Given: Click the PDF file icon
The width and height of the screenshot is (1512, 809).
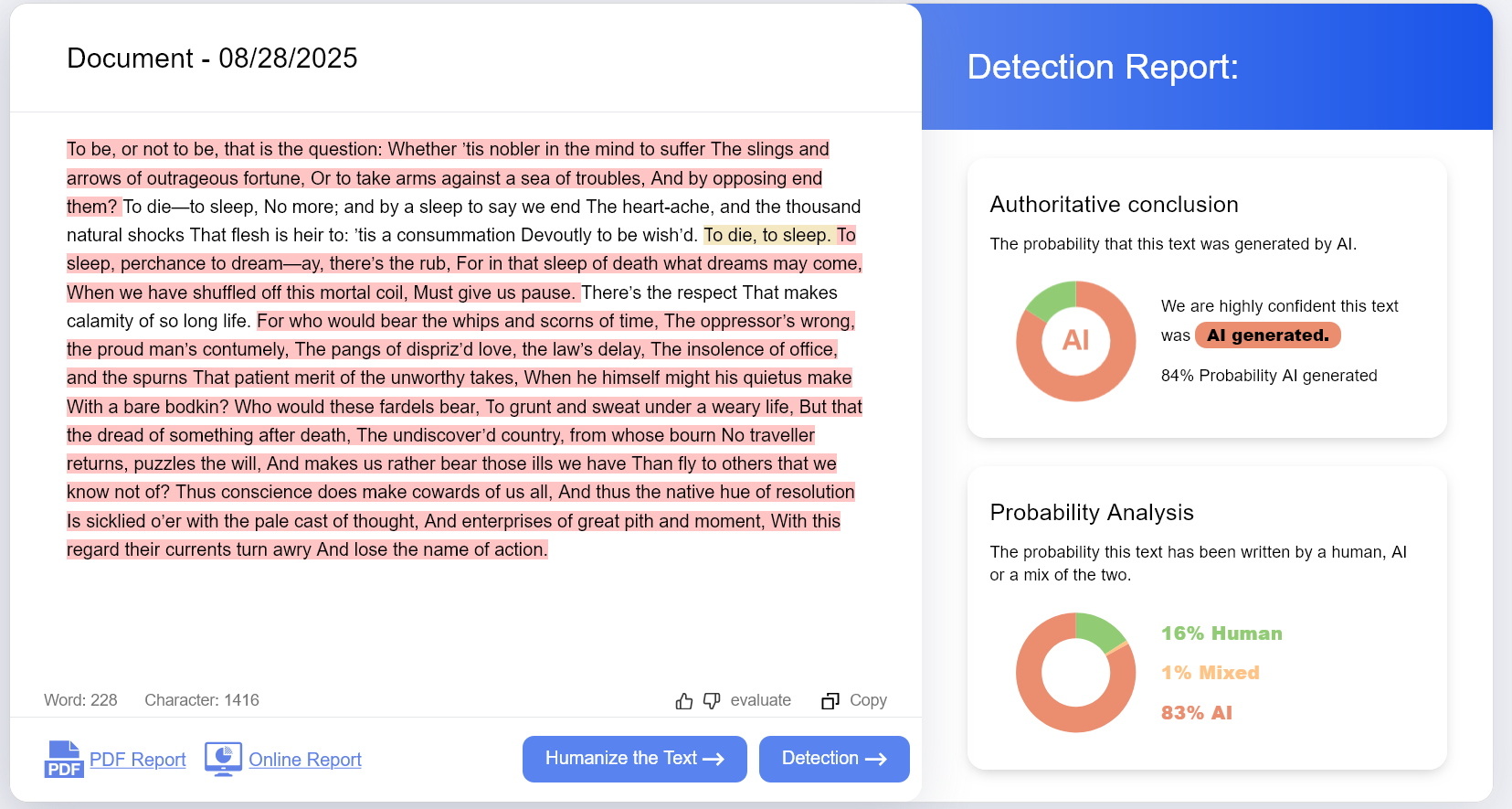Looking at the screenshot, I should tap(64, 760).
